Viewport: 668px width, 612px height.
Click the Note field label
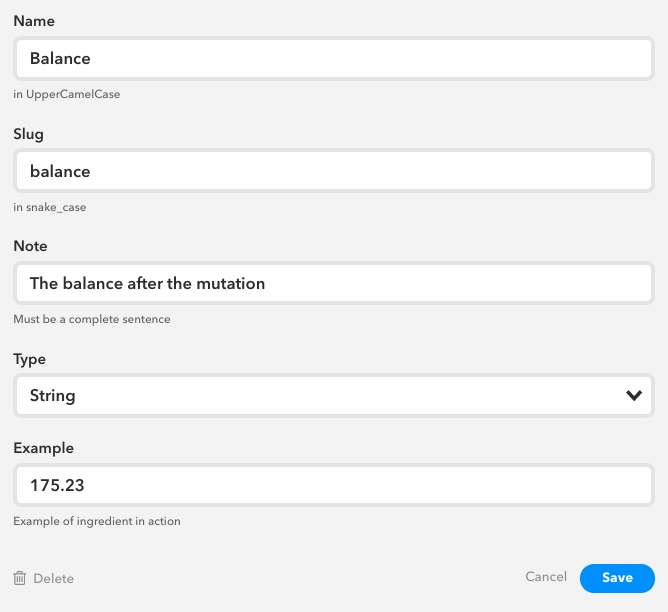coord(30,246)
